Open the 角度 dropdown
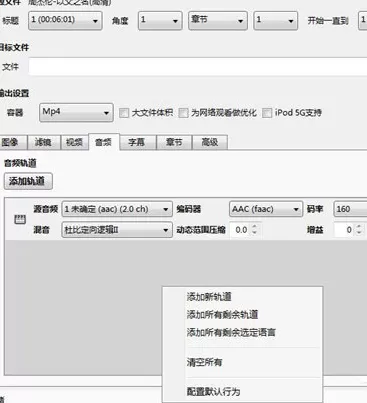The image size is (367, 403). point(160,21)
